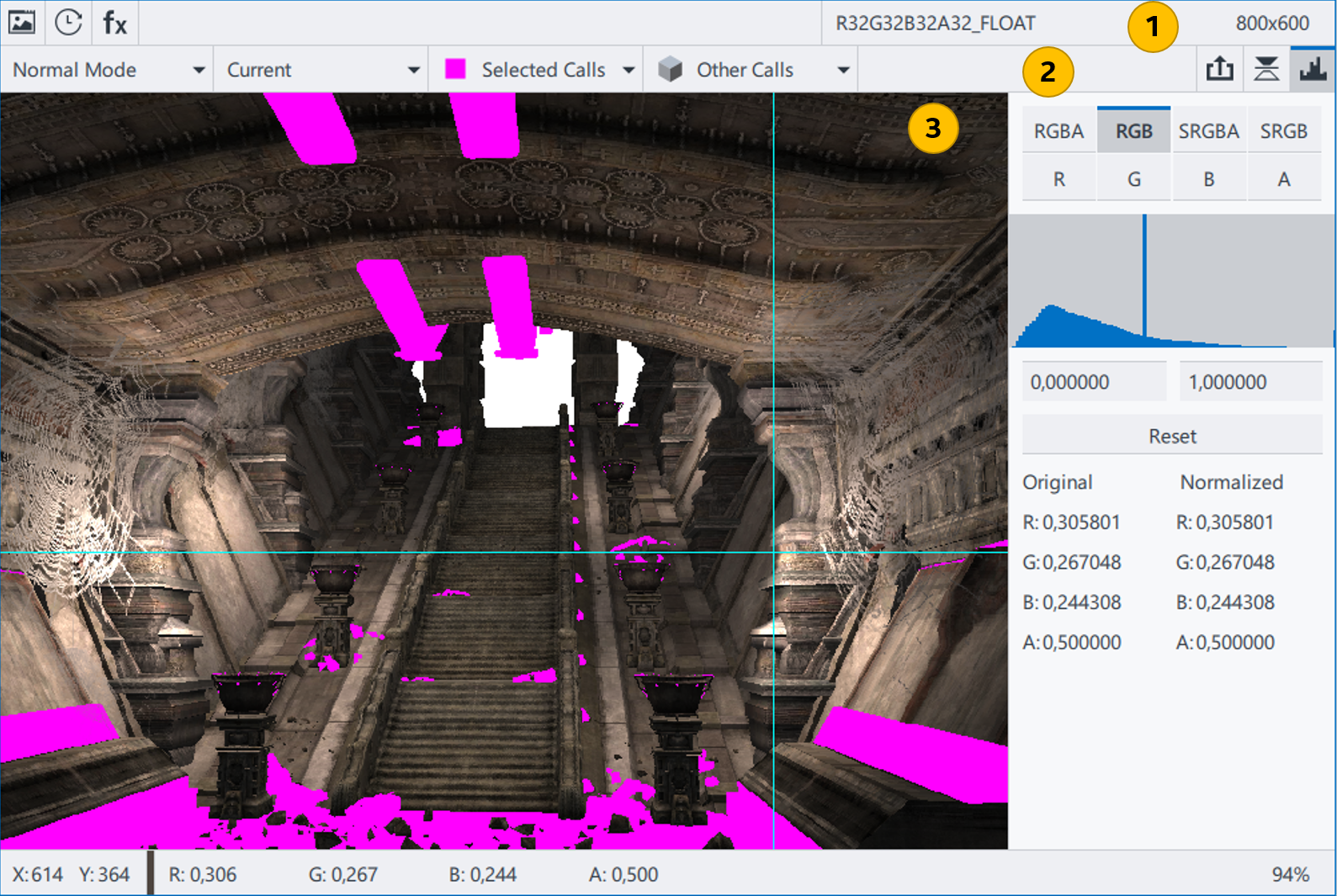Viewport: 1337px width, 896px height.
Task: Toggle the A alpha channel button
Action: [x=1283, y=179]
